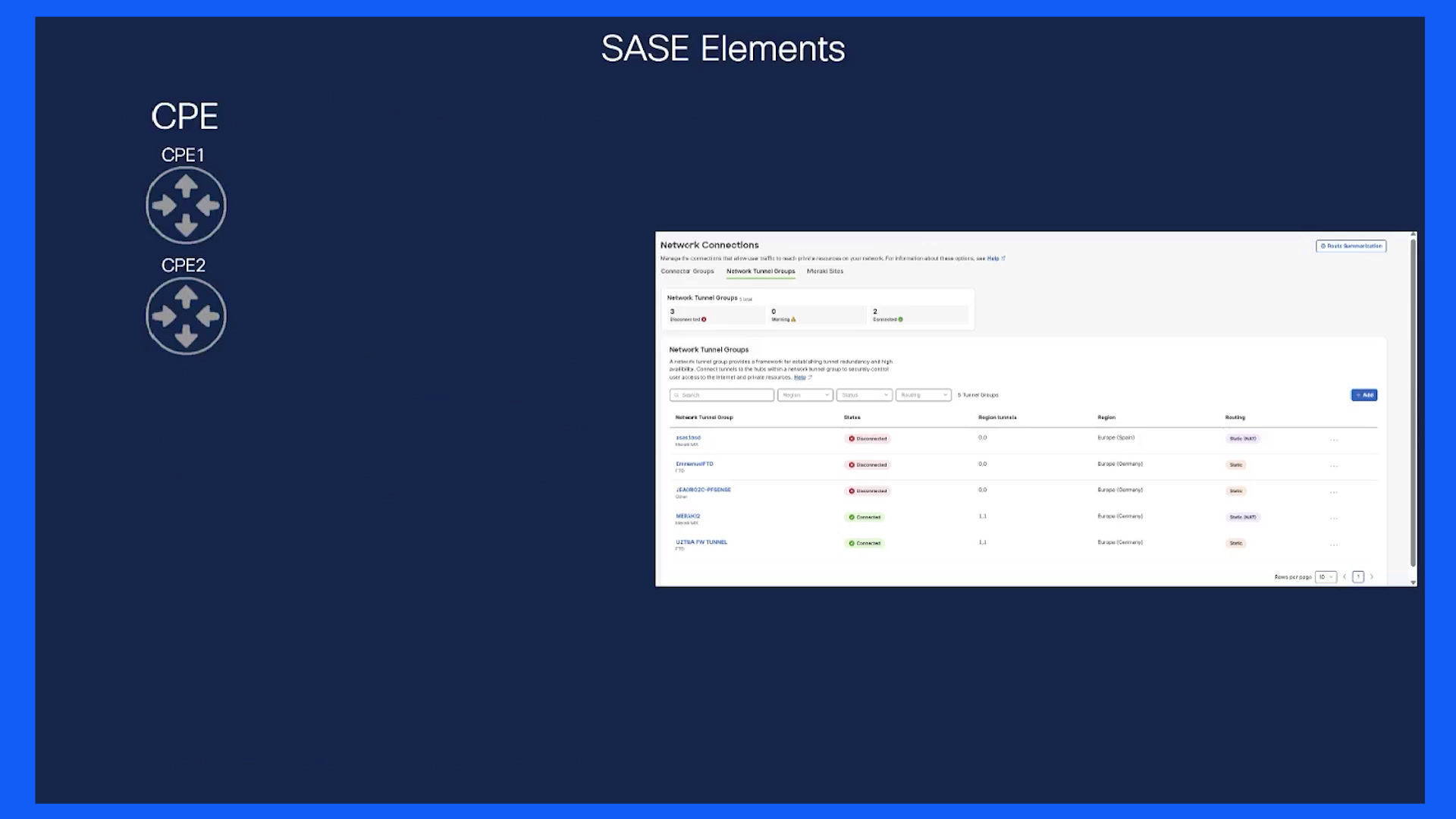Image resolution: width=1456 pixels, height=819 pixels.
Task: Open the JEAORO2C-PFSENSE tunnel group link
Action: (704, 490)
